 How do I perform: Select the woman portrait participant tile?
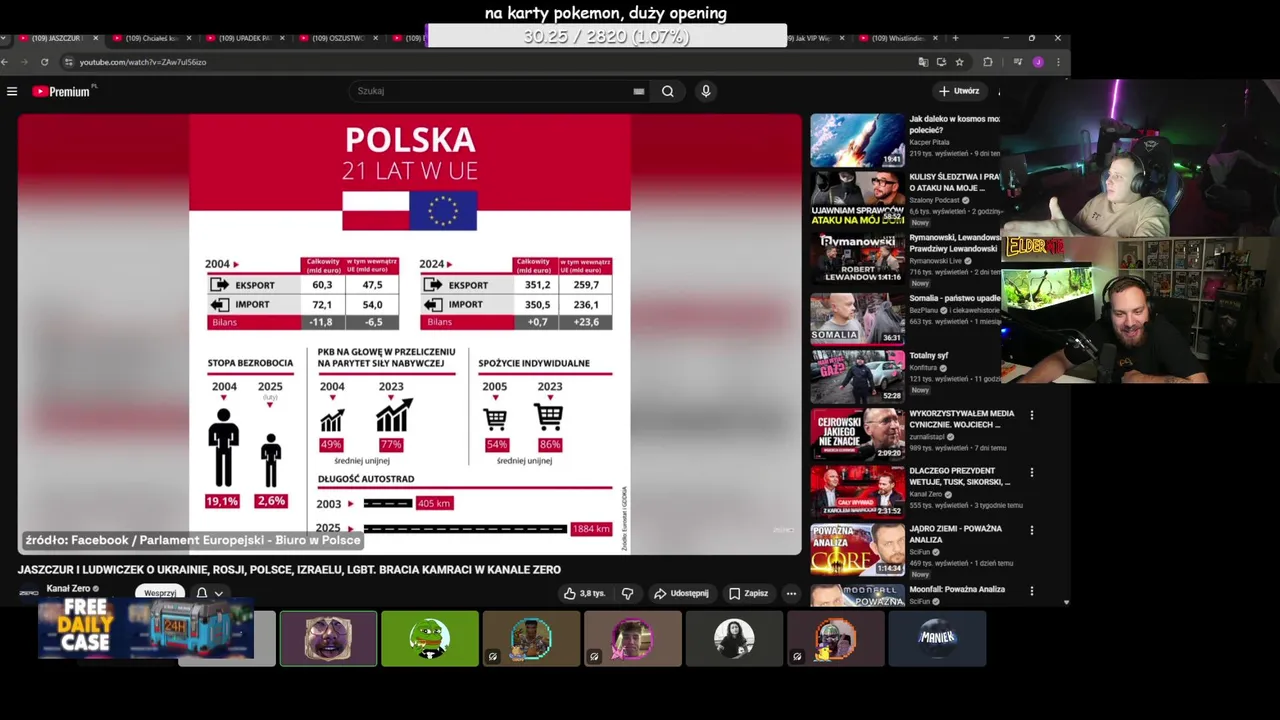(x=733, y=638)
